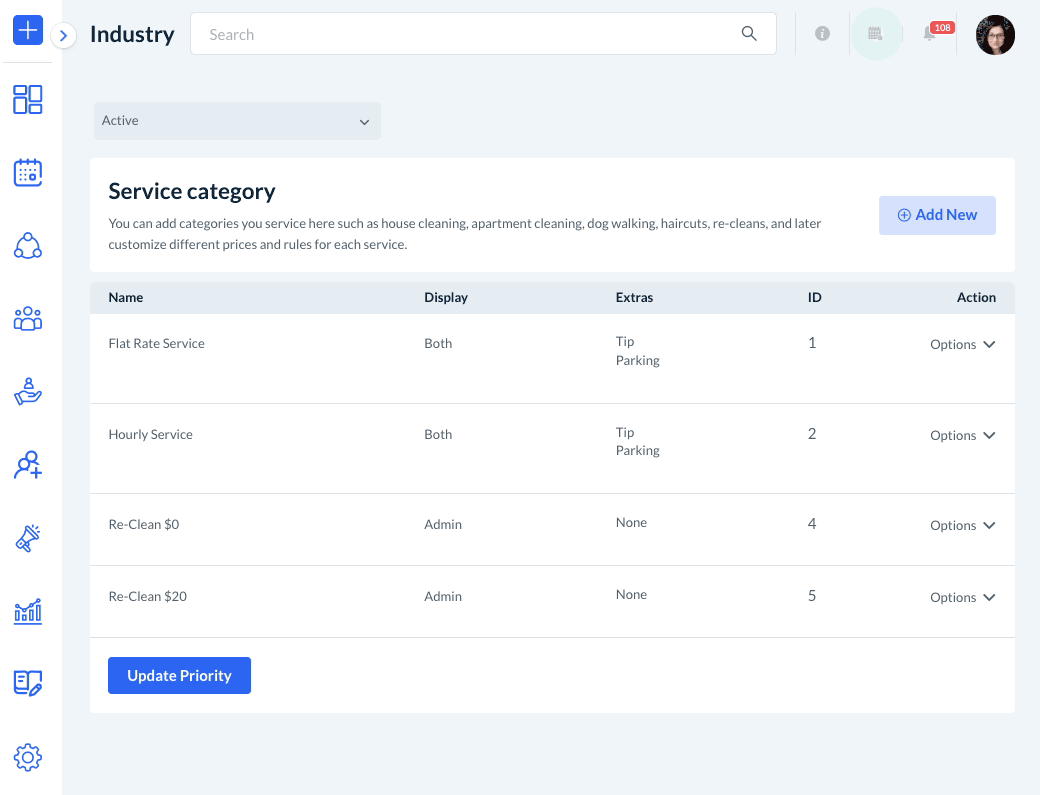Click the search magnifier icon
The height and width of the screenshot is (795, 1040).
749,34
